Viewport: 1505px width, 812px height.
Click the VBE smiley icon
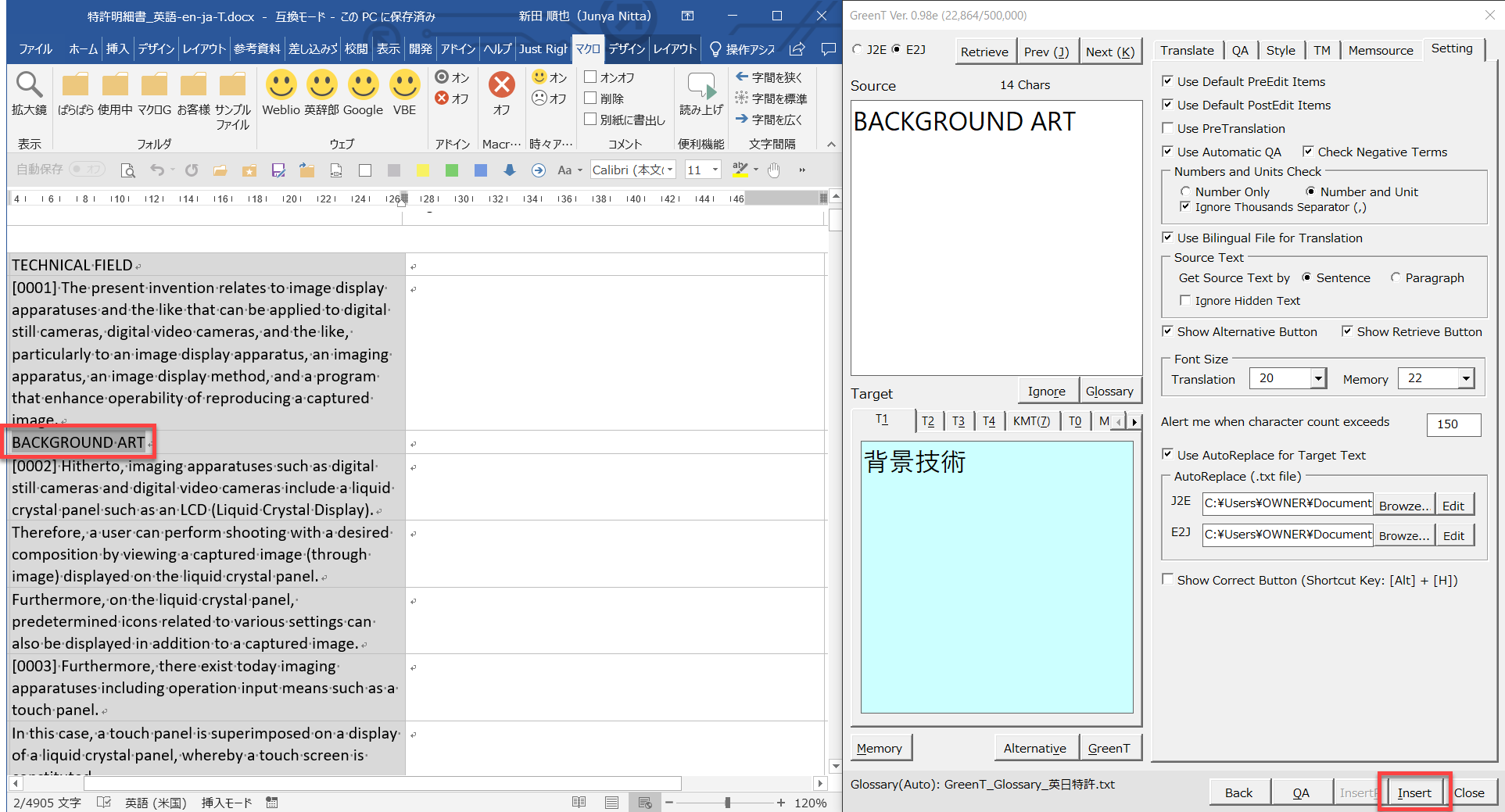click(404, 84)
